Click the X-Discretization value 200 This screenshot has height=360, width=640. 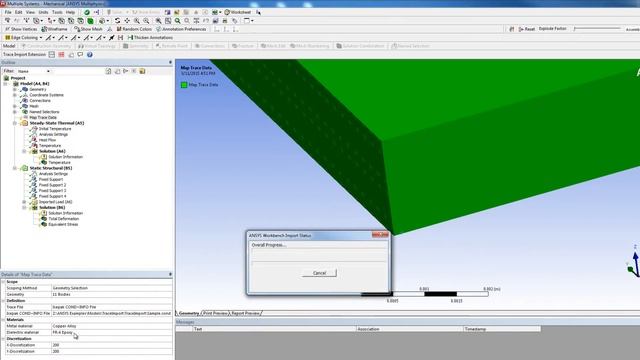(111, 345)
